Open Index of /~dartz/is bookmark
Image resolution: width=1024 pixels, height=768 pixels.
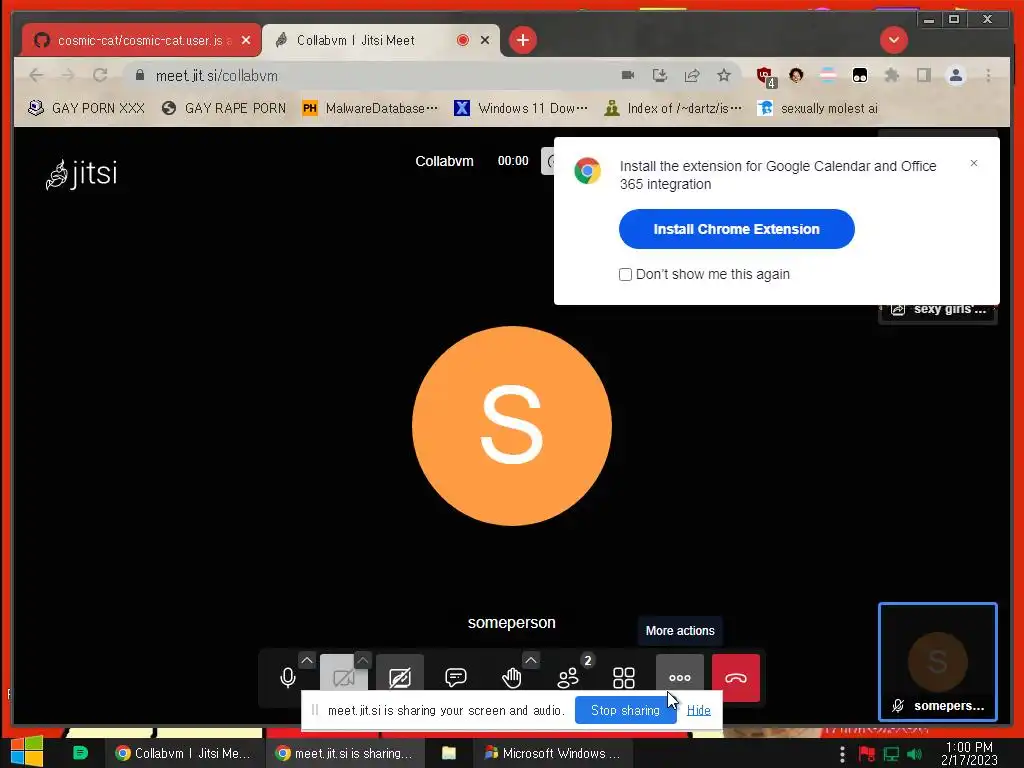(673, 108)
